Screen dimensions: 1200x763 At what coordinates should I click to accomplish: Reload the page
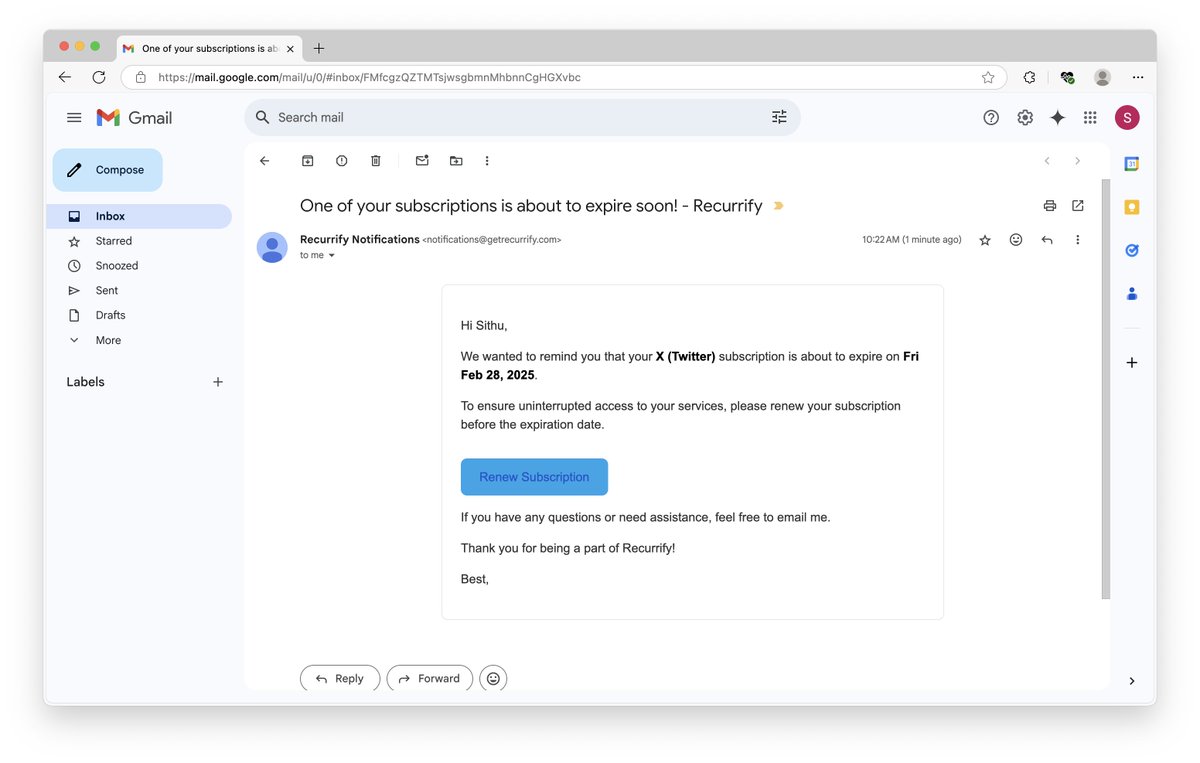(x=99, y=77)
